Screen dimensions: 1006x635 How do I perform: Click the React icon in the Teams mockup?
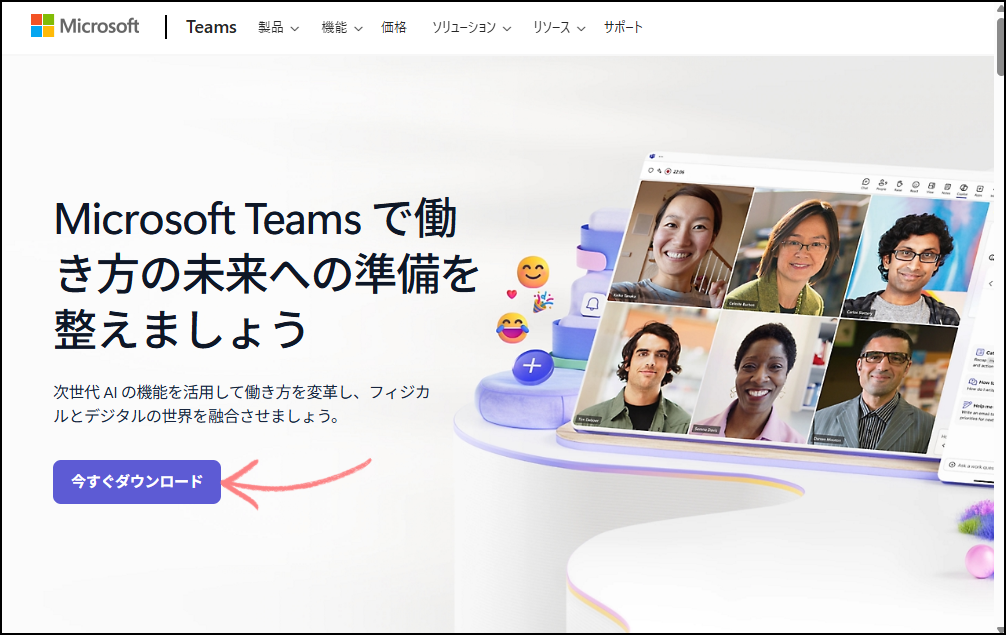(916, 187)
